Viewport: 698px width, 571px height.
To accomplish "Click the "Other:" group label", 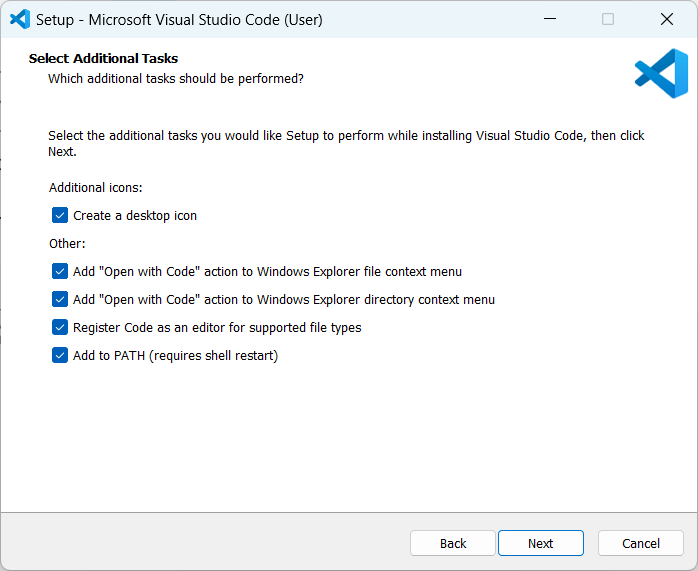I will 68,243.
